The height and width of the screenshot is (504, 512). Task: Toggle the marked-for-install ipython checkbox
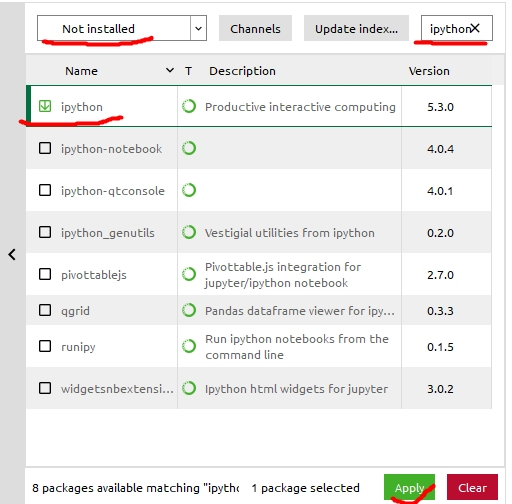click(45, 106)
